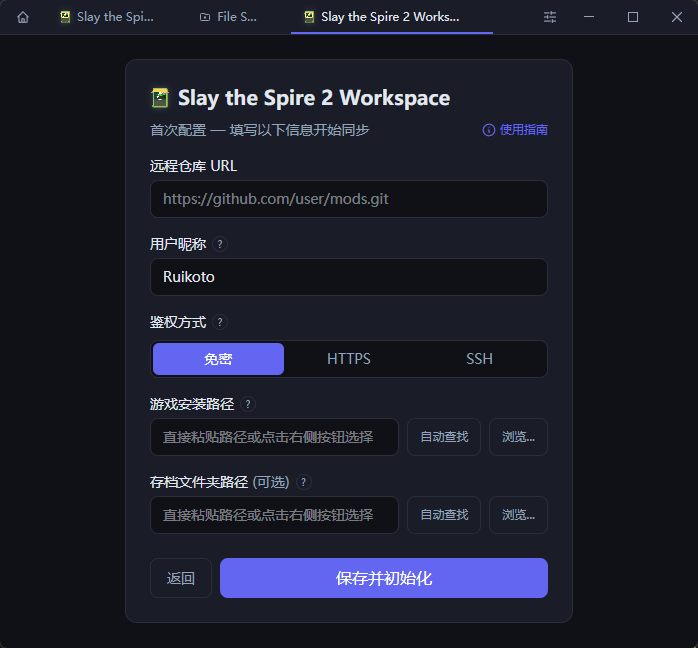Open the 使用指南 guide link
Viewport: 698px width, 648px height.
pyautogui.click(x=515, y=130)
